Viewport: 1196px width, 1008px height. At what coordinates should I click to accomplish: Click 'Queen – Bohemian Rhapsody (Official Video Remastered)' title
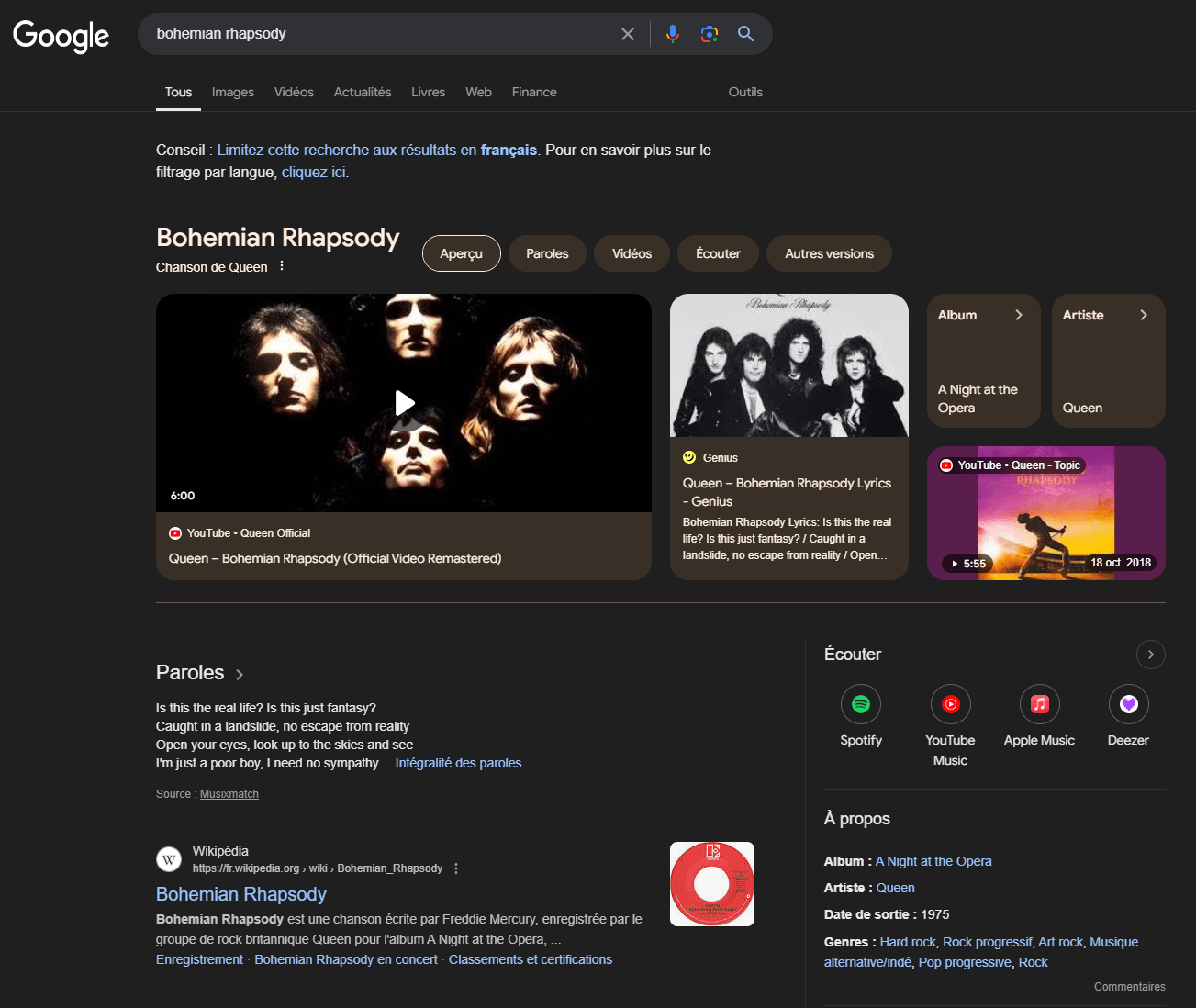click(x=335, y=558)
